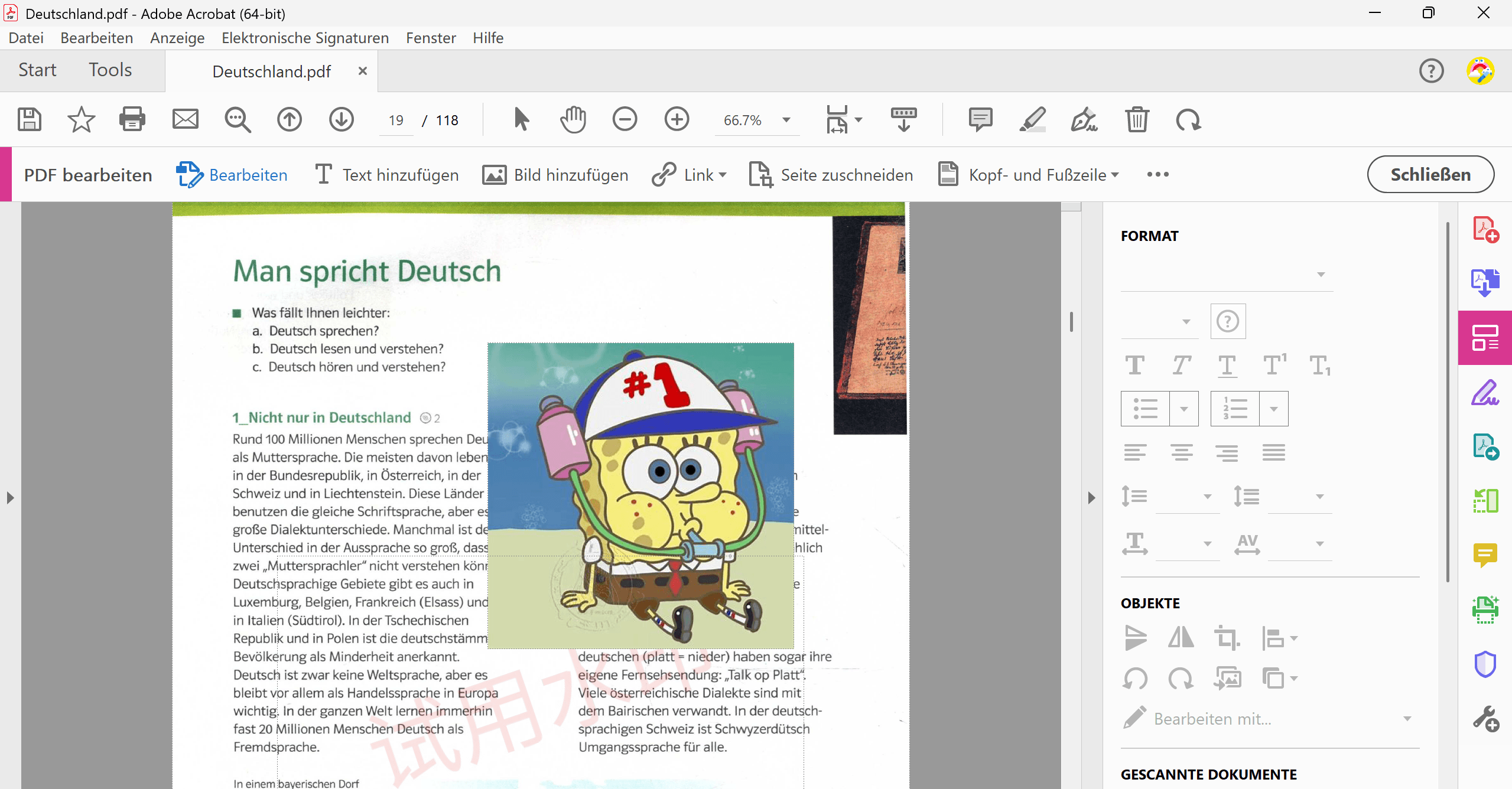The image size is (1512, 789).
Task: Open numbered list style dropdown arrow
Action: click(x=1274, y=409)
